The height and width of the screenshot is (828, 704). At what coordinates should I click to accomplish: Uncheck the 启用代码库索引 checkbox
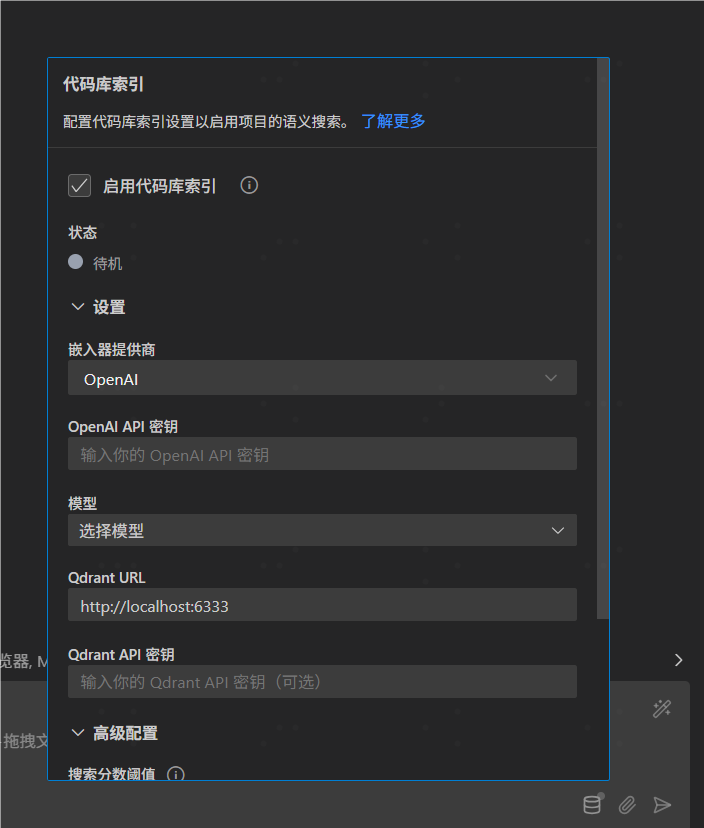pos(80,186)
